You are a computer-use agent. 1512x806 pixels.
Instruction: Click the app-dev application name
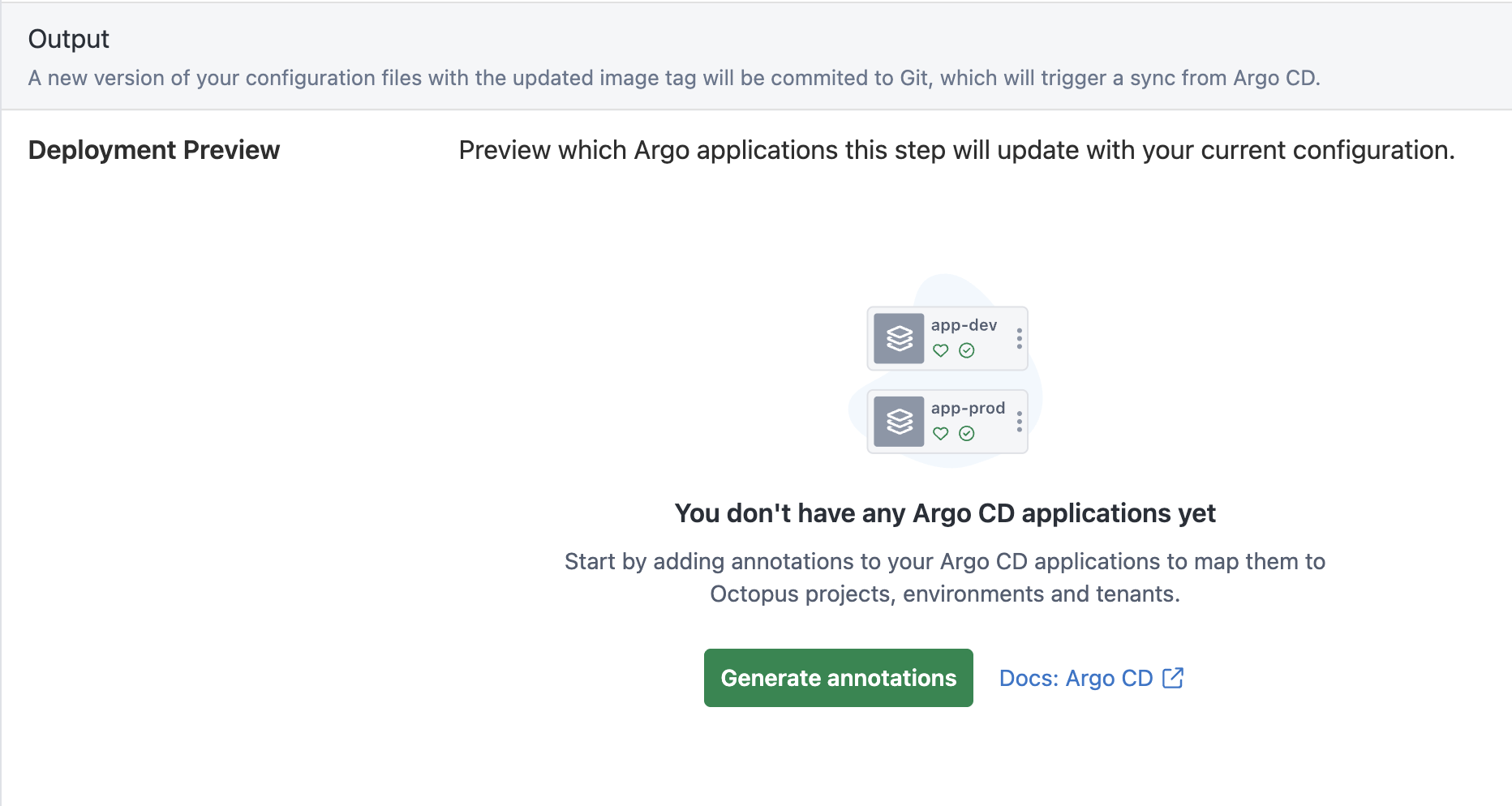click(x=964, y=325)
